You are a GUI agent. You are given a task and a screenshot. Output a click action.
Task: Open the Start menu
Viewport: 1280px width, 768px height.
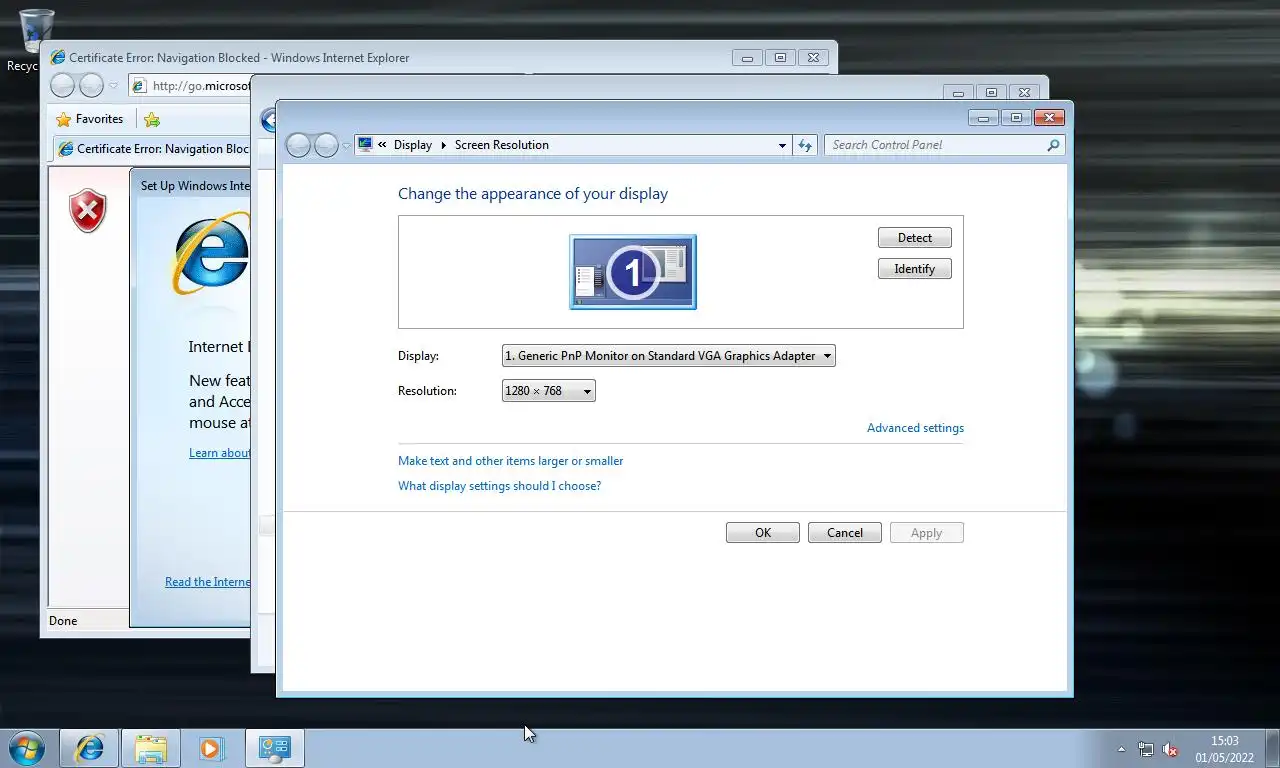(26, 748)
